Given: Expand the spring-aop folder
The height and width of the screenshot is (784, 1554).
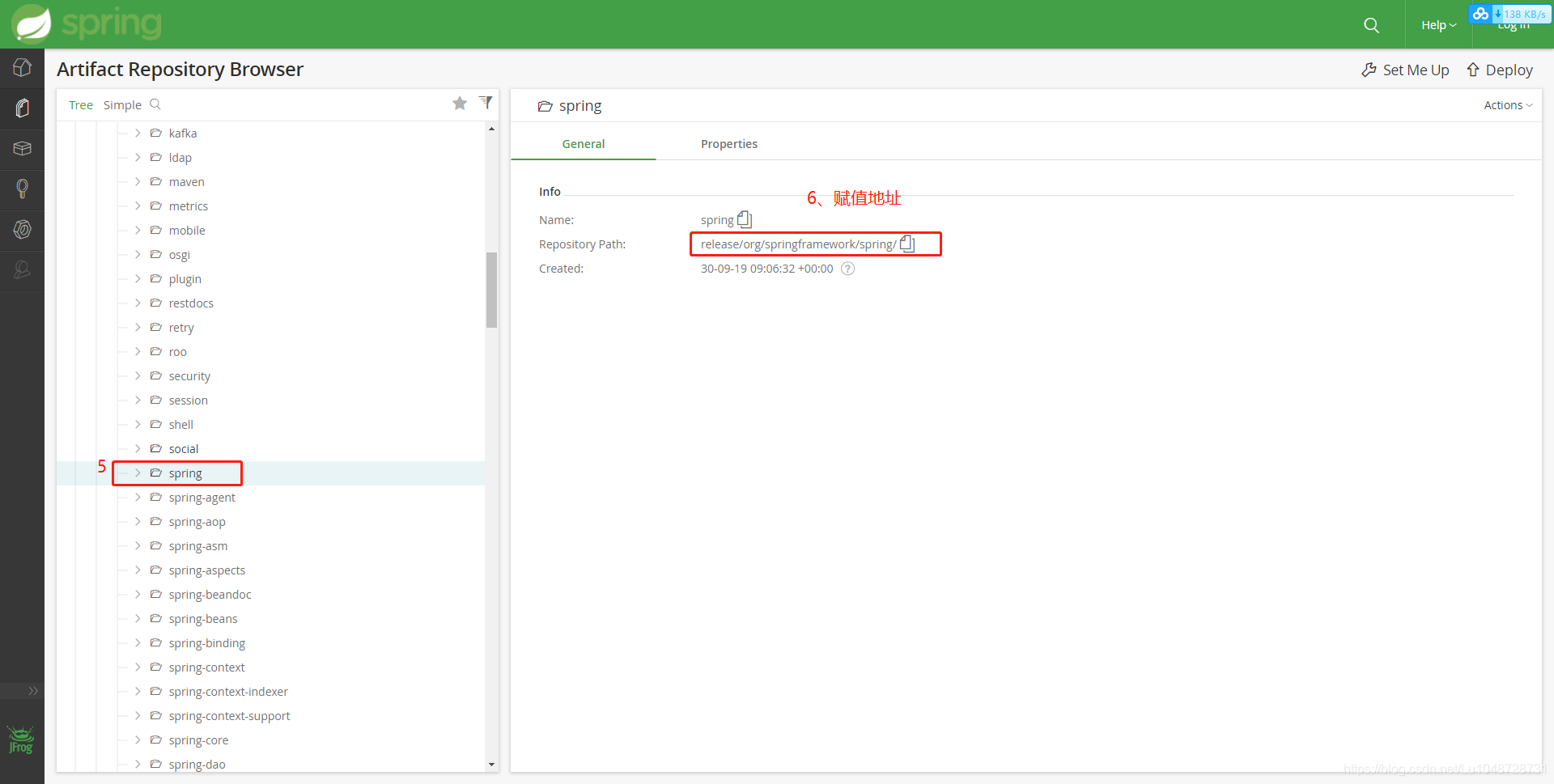Looking at the screenshot, I should [138, 521].
